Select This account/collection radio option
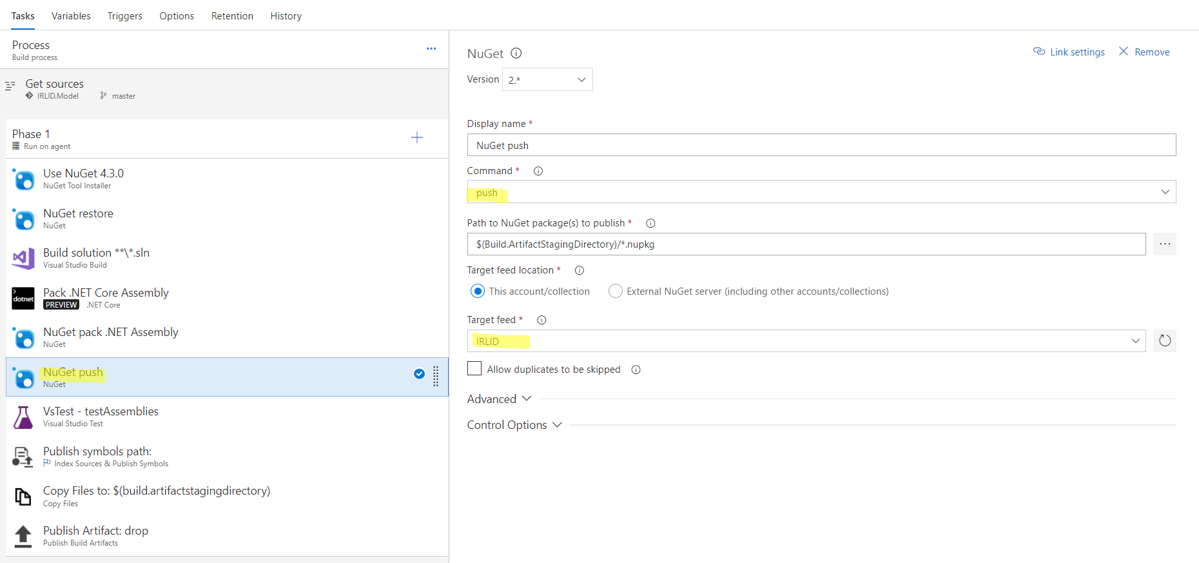Screen dimensions: 1199x563 [477, 291]
